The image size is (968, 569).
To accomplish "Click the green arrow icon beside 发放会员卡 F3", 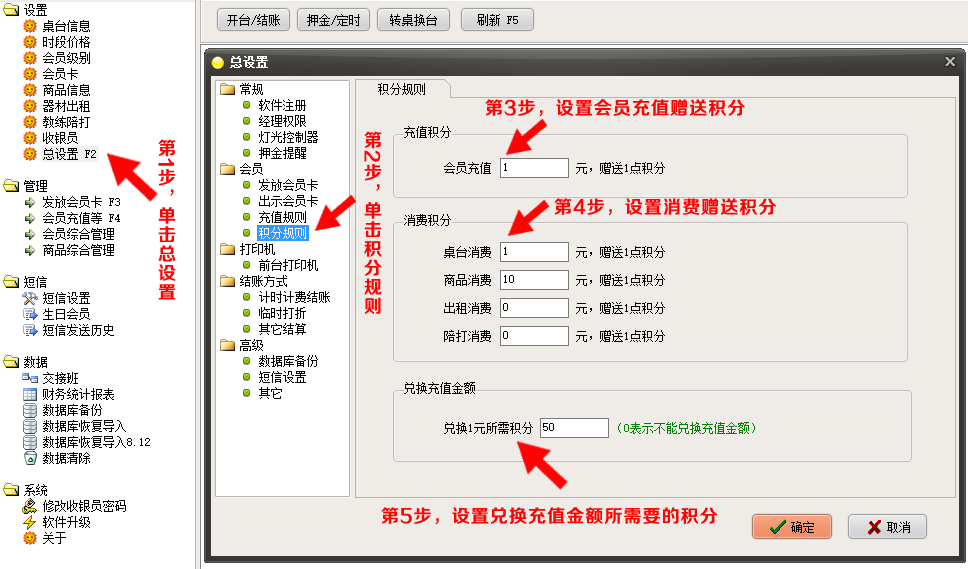I will (x=30, y=202).
